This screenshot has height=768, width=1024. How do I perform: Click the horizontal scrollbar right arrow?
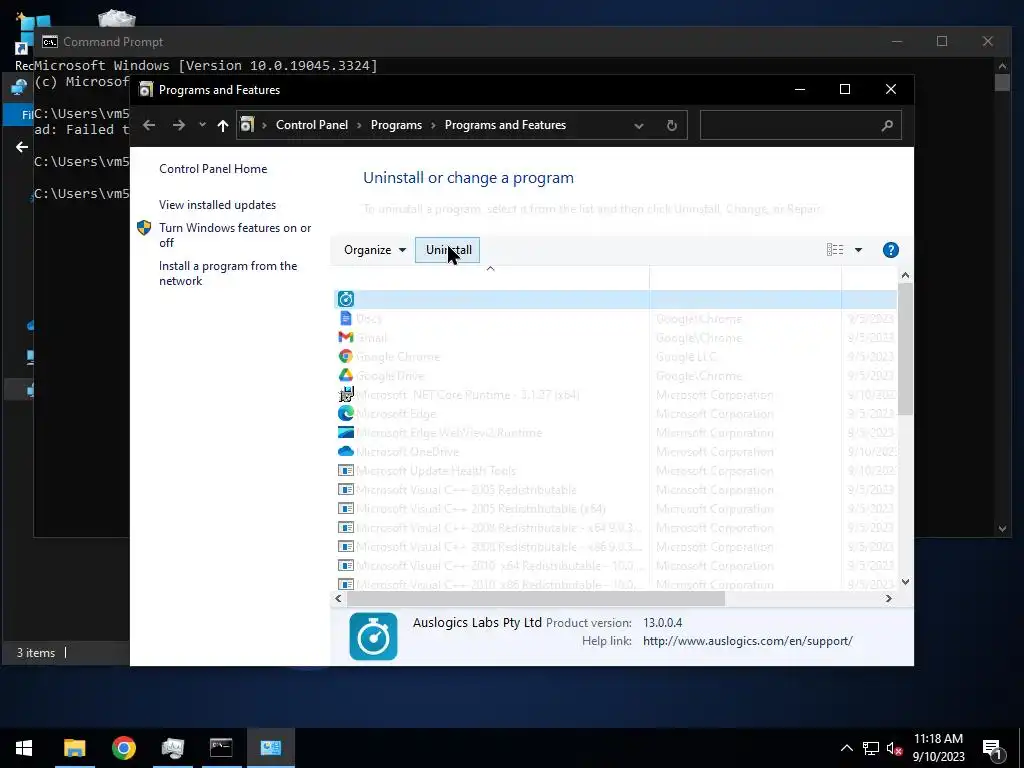coord(889,598)
